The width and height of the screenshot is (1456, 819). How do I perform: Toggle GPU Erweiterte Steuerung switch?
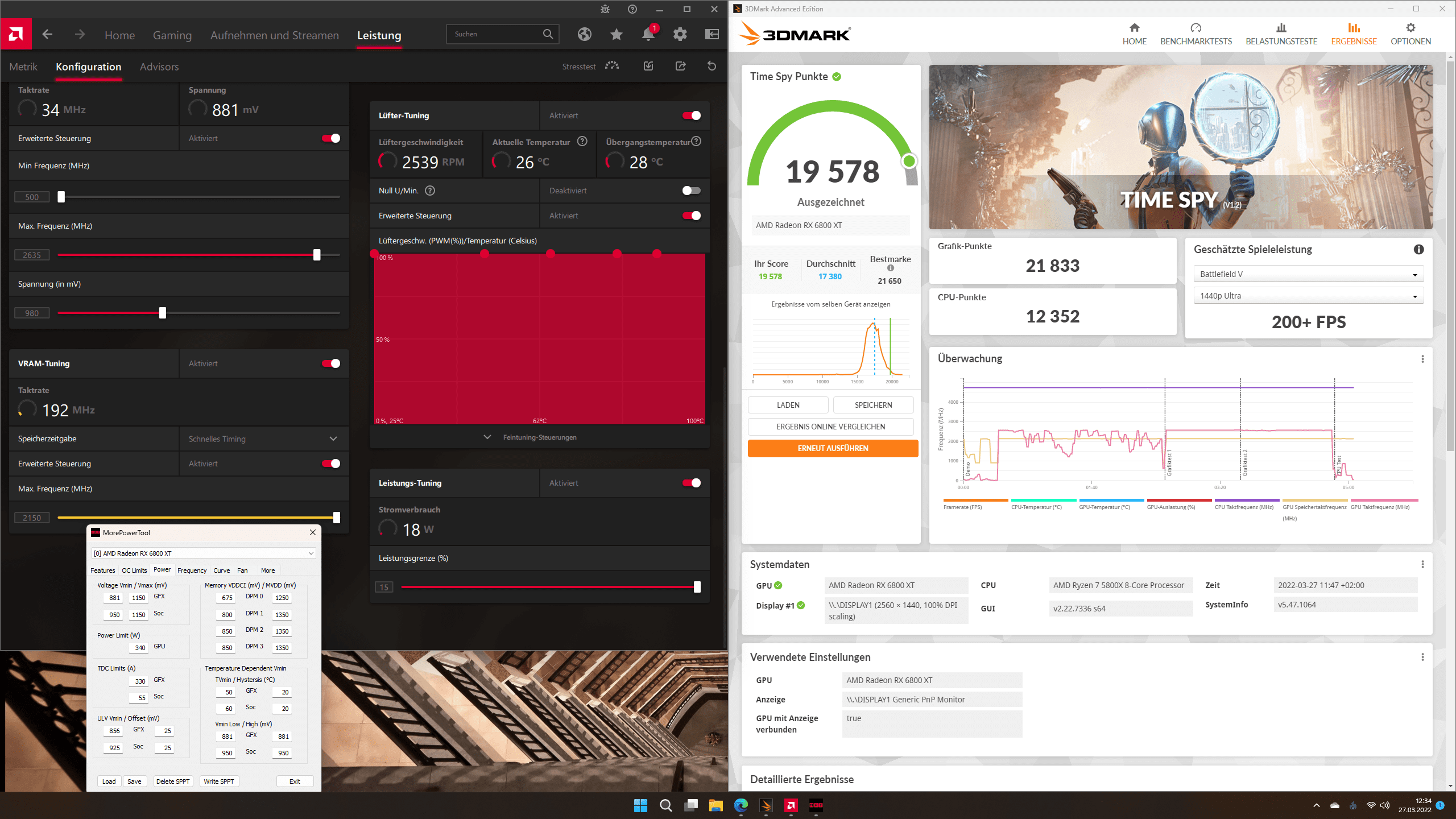[x=331, y=138]
